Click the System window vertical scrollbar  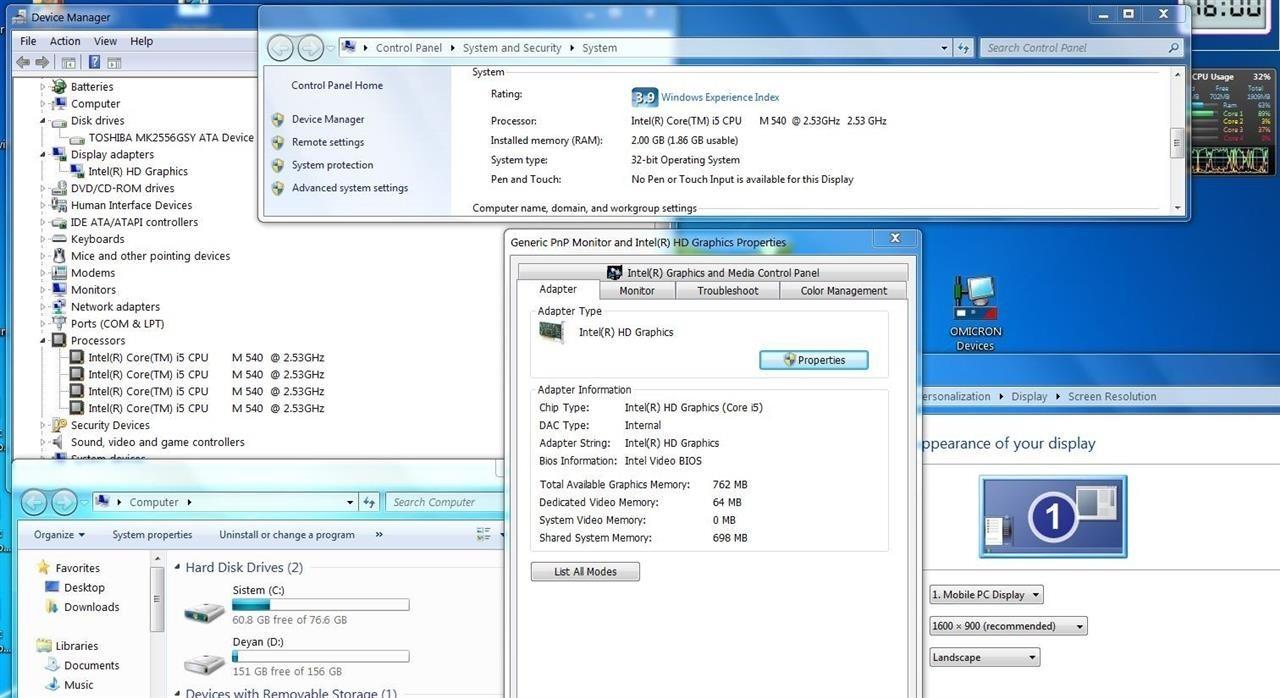click(x=1178, y=140)
